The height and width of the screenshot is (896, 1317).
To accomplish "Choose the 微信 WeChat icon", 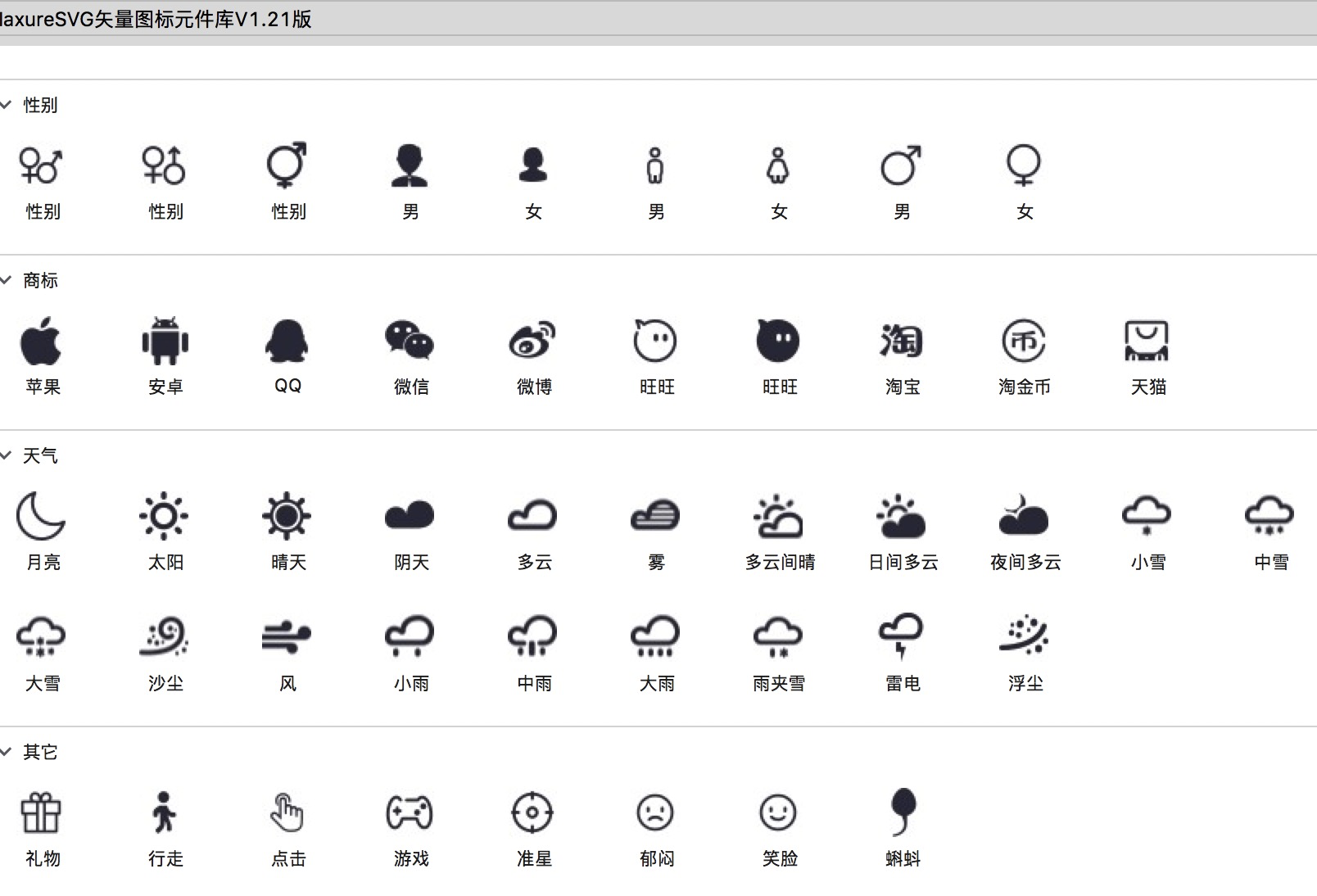I will [x=410, y=341].
